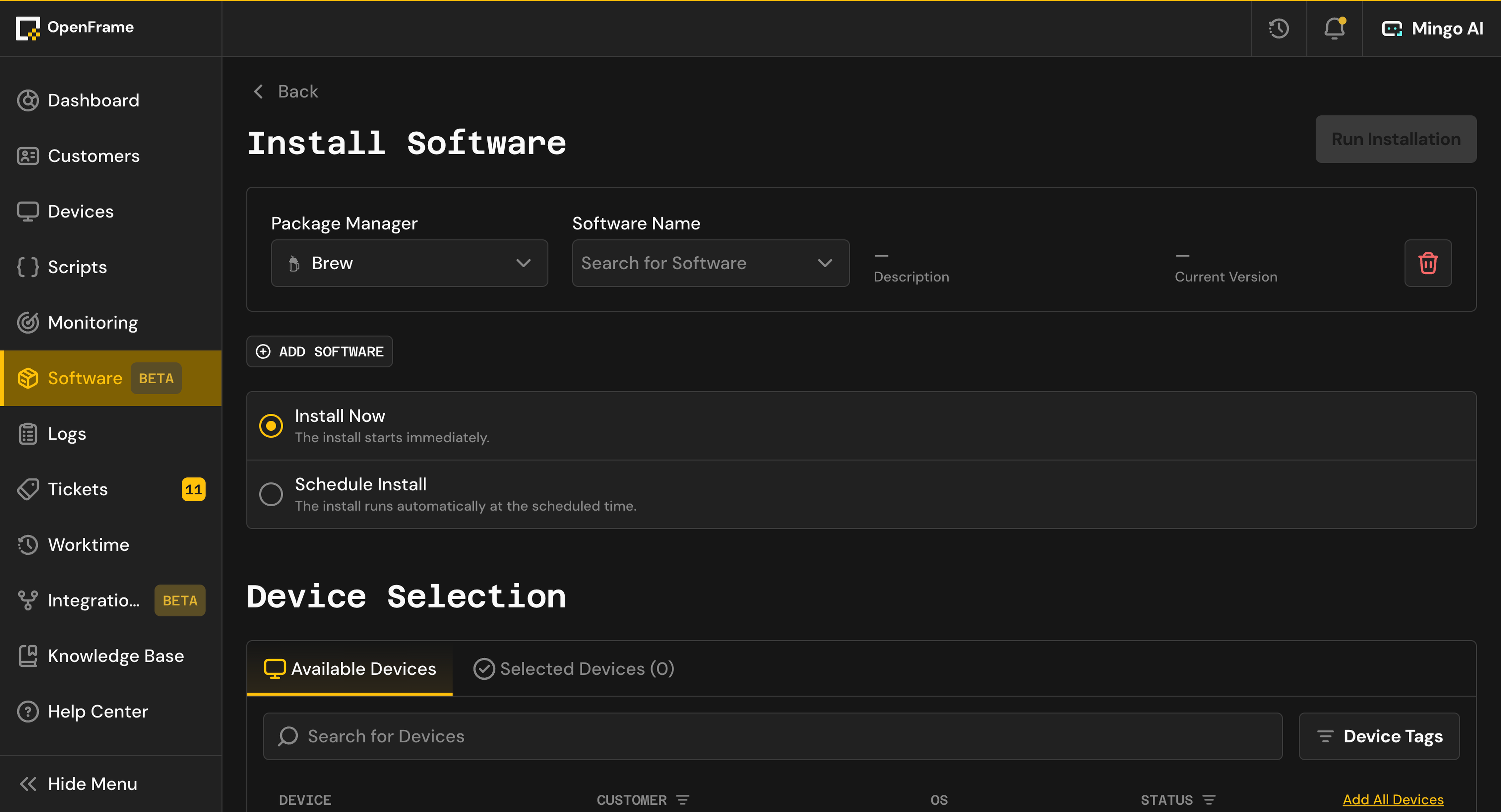Focus the Search for Devices field

pos(772,736)
